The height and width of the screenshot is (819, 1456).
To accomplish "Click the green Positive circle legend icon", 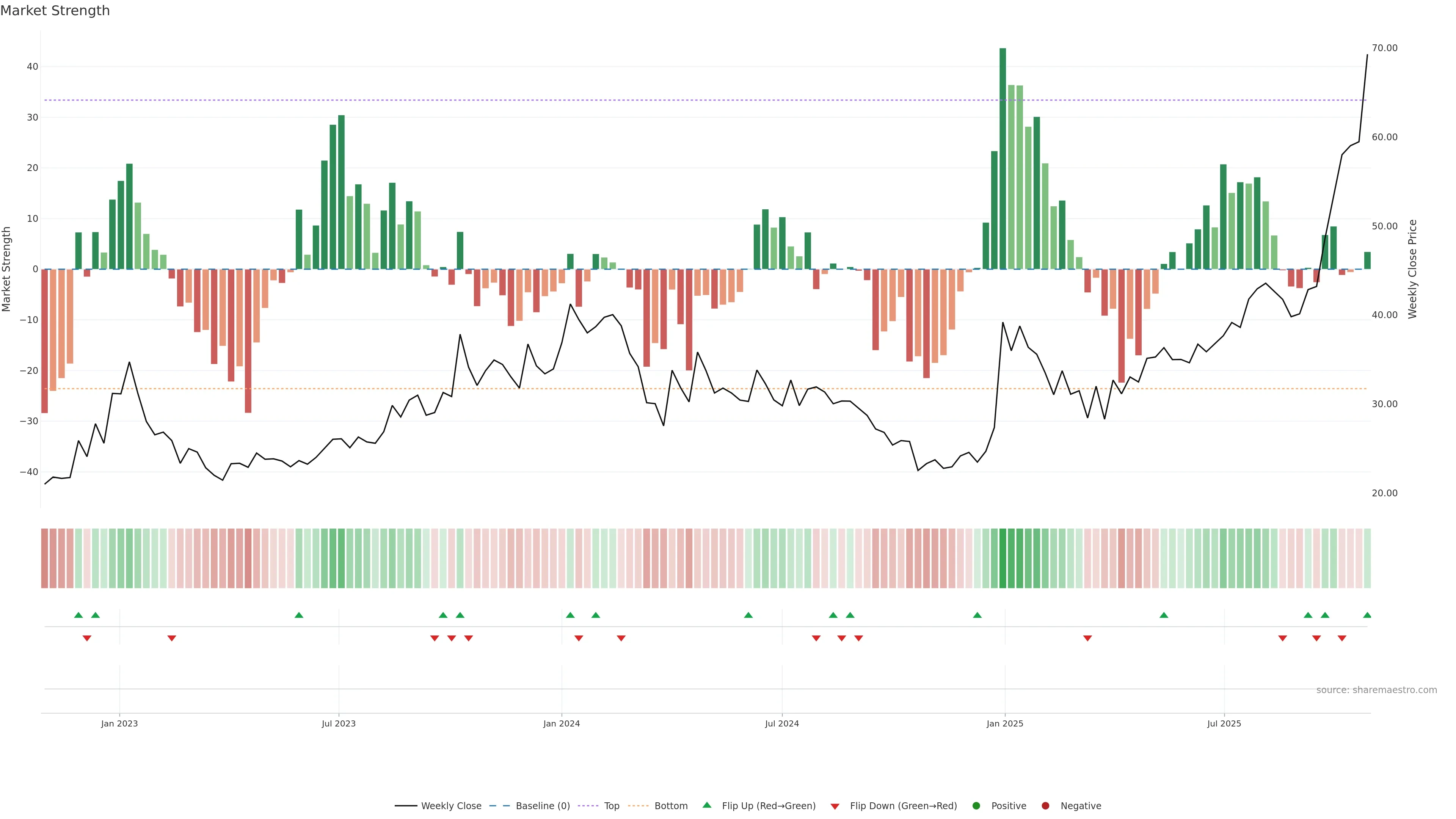I will [976, 805].
